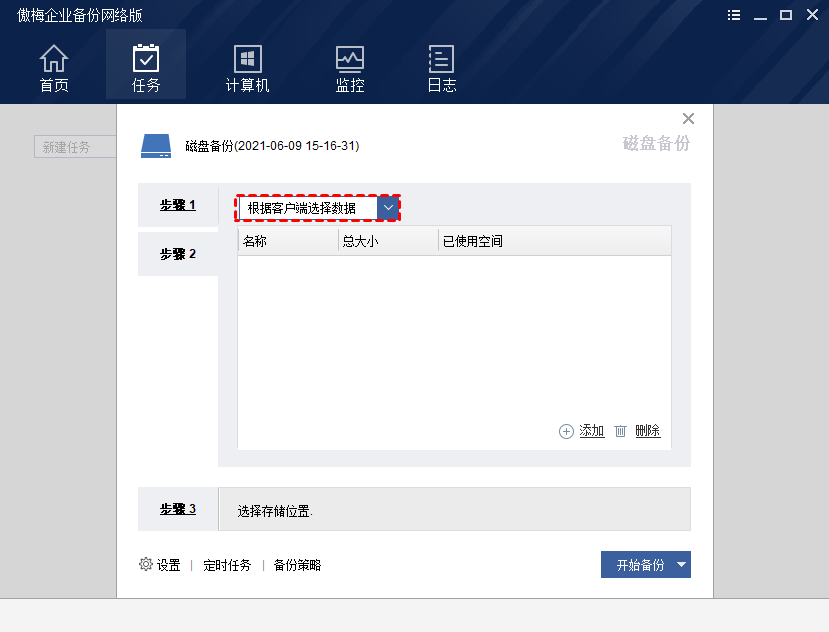Open the 首页 home icon
This screenshot has width=829, height=632.
tap(54, 58)
